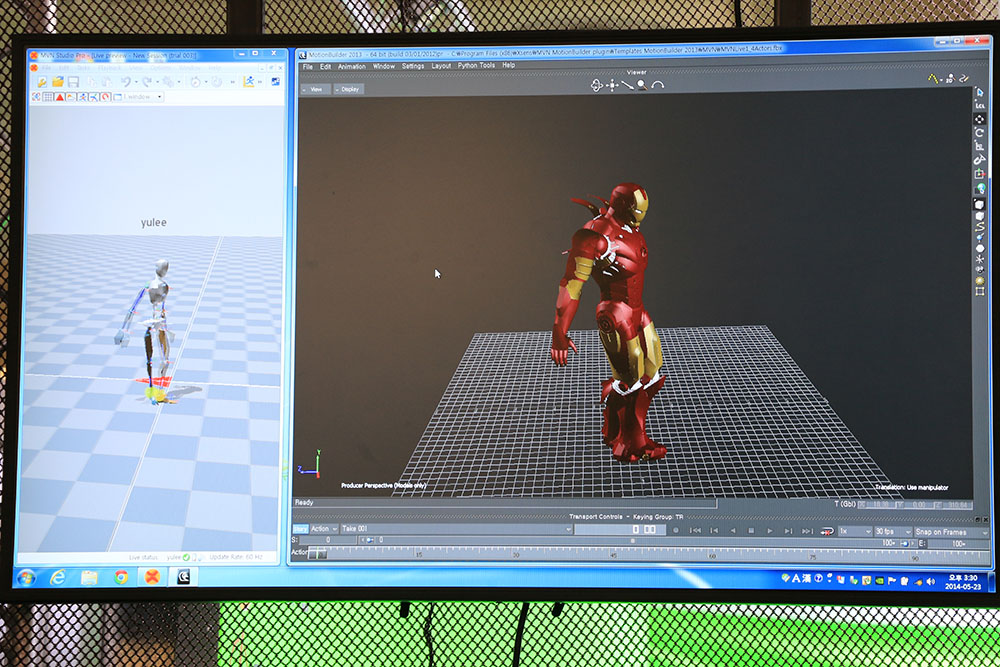The image size is (1000, 667).
Task: Open the Animation menu
Action: tap(351, 66)
